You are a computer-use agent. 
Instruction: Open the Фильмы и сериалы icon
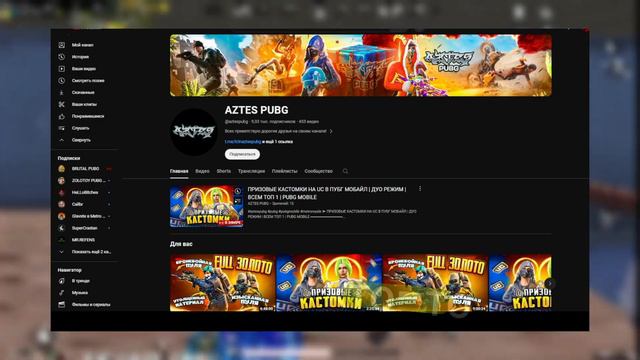[x=62, y=304]
